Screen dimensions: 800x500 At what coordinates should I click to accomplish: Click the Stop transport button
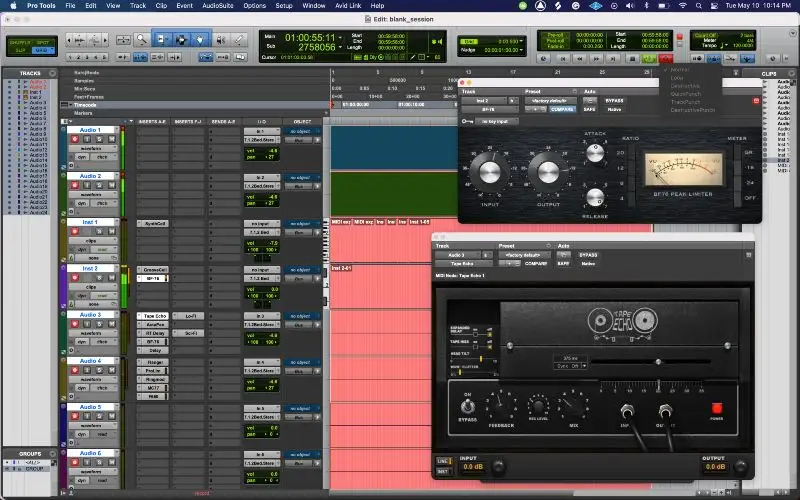(x=633, y=59)
